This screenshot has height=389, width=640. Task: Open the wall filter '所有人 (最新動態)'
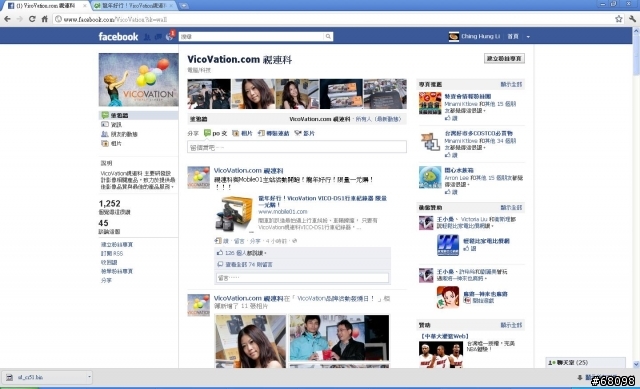pyautogui.click(x=378, y=119)
